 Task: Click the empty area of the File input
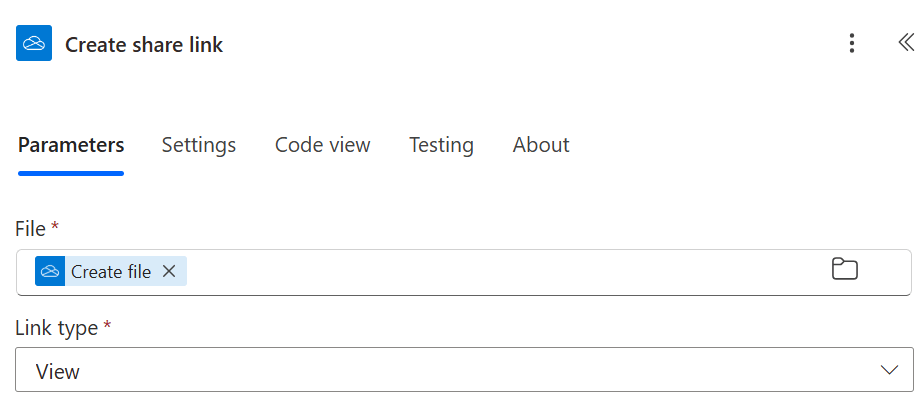[x=500, y=272]
